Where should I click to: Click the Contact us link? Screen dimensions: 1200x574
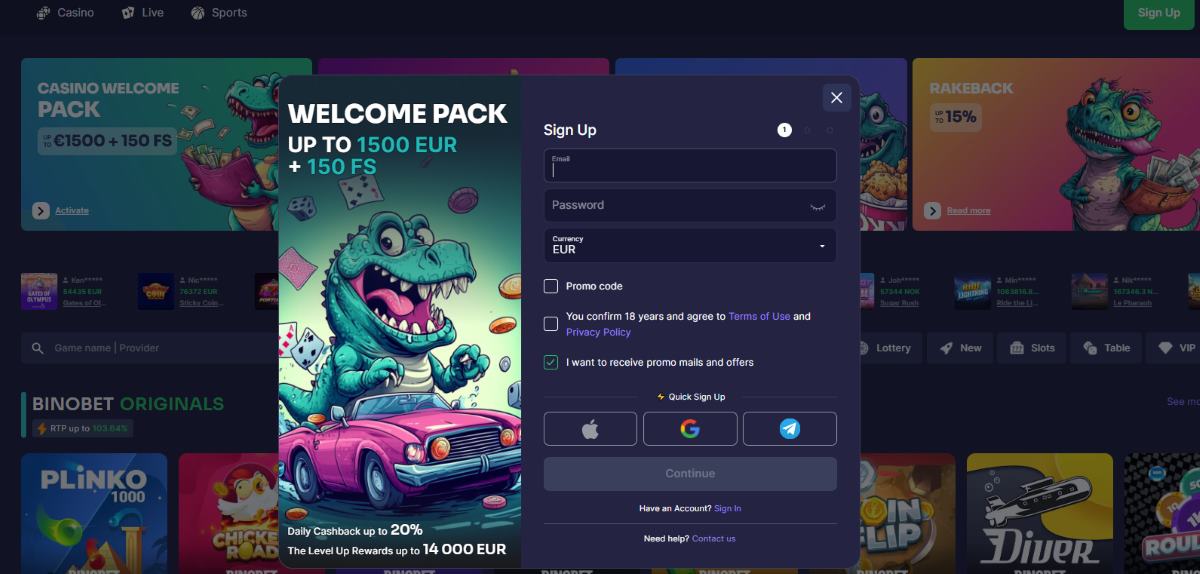[713, 538]
